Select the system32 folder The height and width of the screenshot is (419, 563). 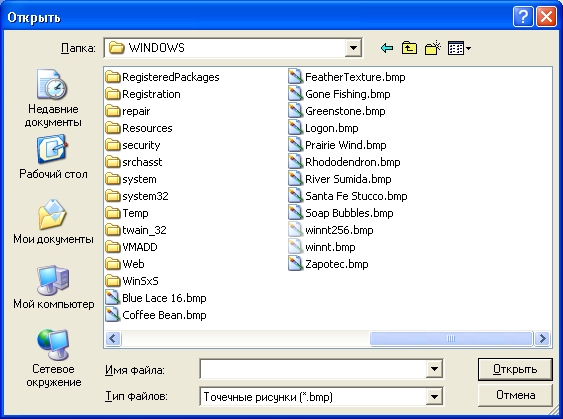click(x=137, y=196)
